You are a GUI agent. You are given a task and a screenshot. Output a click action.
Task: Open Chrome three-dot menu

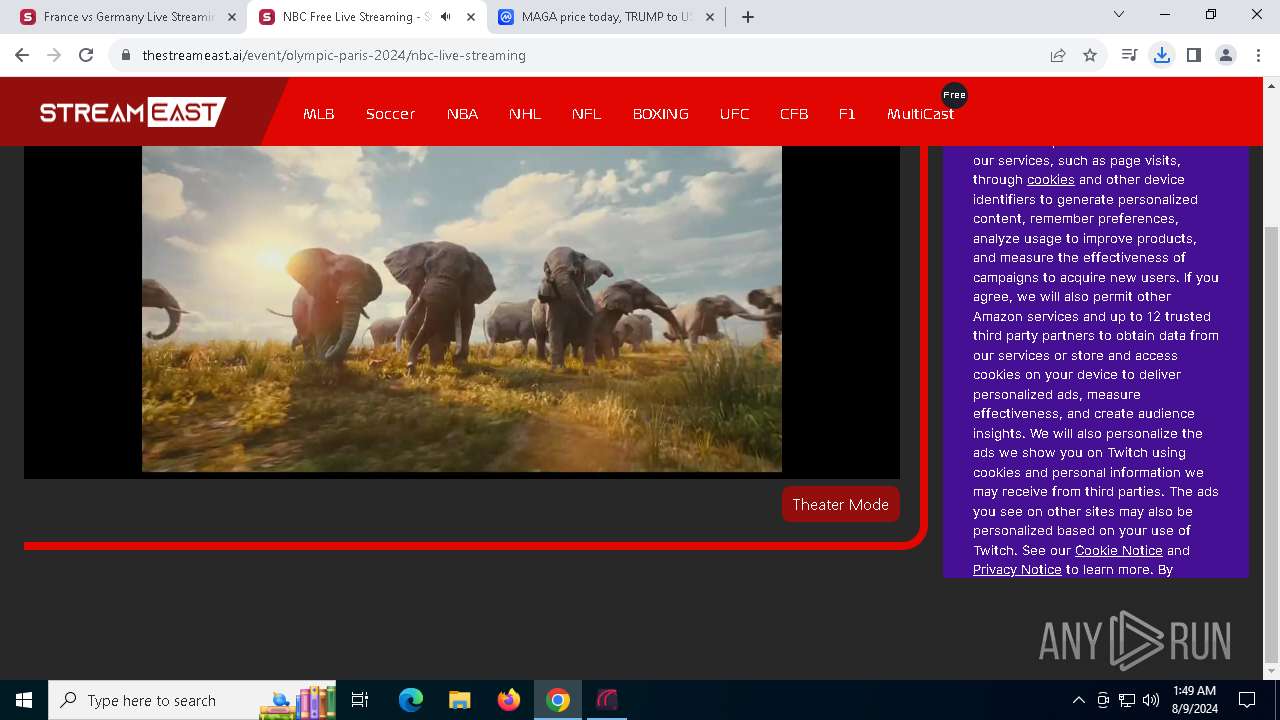tap(1257, 55)
